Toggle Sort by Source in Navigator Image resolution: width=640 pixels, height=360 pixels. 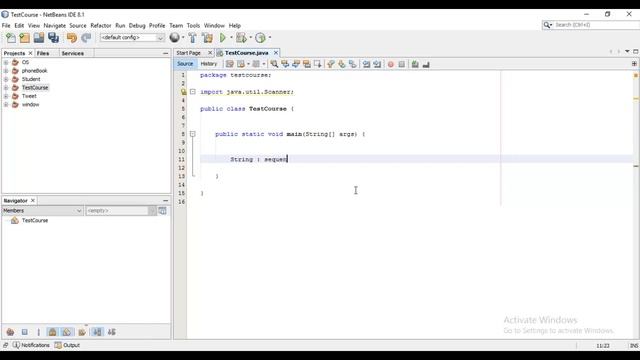112,332
